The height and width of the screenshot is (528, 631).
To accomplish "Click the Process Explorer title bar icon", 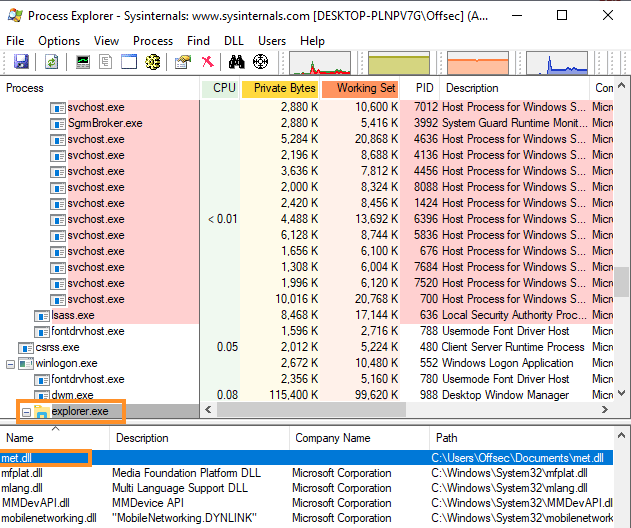I will pos(15,15).
